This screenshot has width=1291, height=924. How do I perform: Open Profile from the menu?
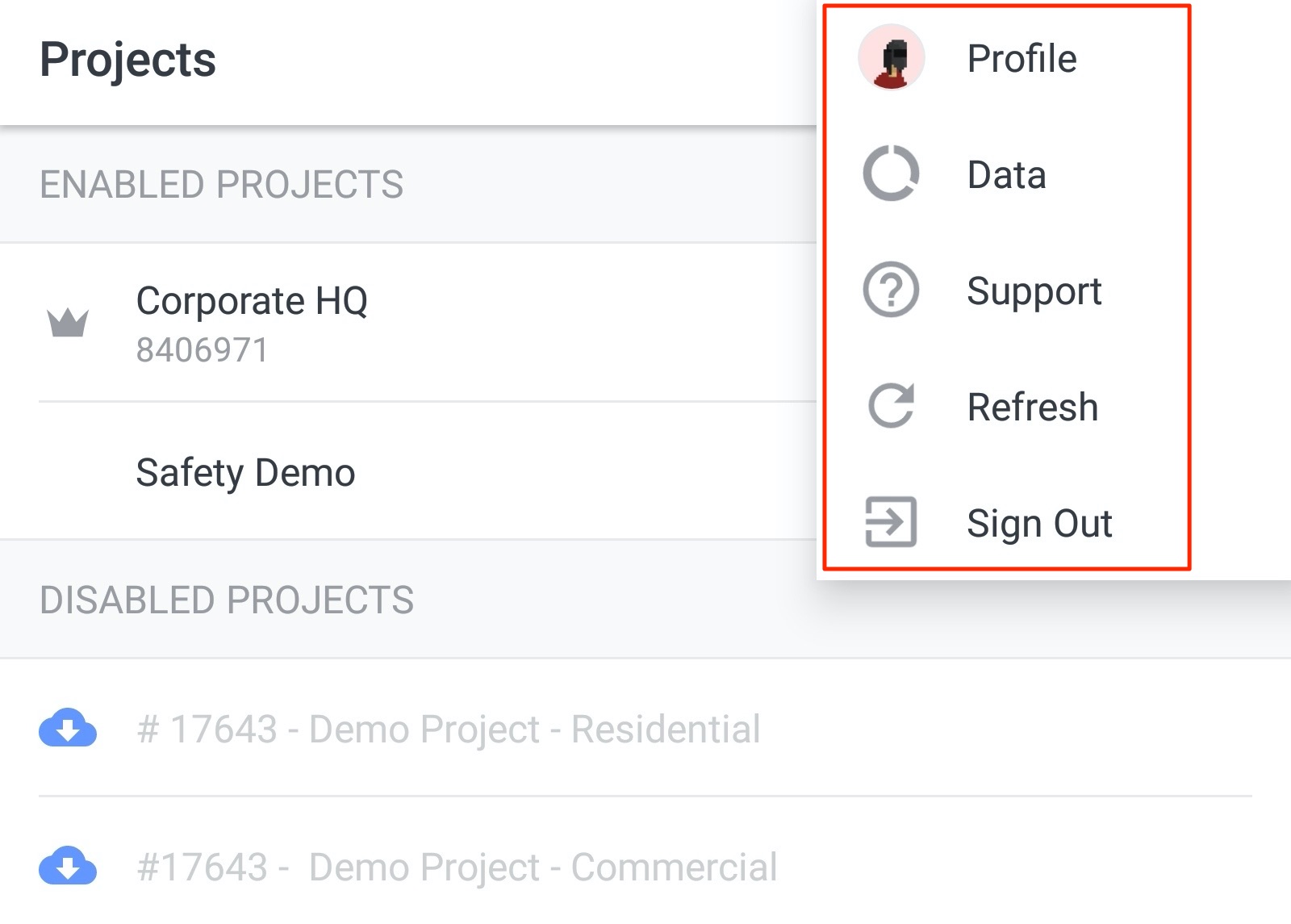click(1006, 58)
